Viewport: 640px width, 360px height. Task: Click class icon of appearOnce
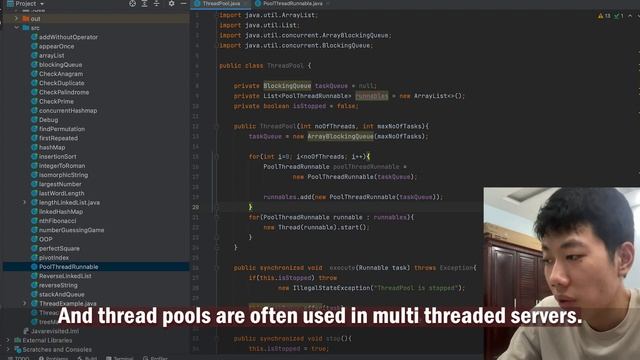pyautogui.click(x=34, y=46)
